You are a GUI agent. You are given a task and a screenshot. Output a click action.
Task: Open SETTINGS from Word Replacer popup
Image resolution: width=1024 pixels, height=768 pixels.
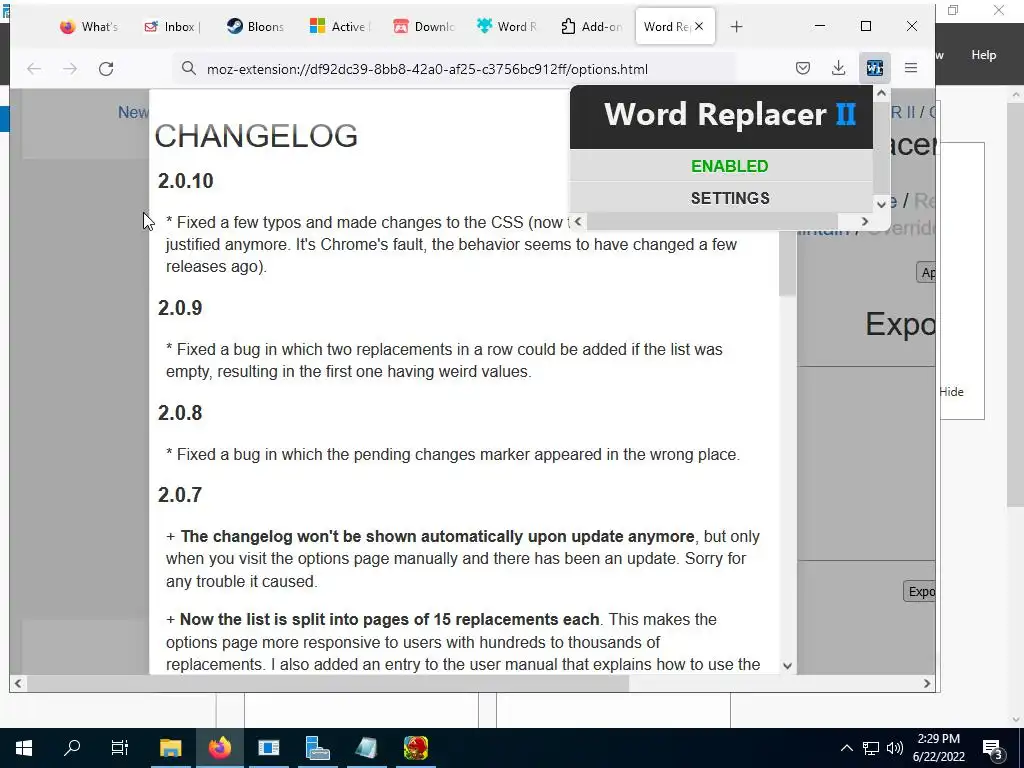(729, 198)
